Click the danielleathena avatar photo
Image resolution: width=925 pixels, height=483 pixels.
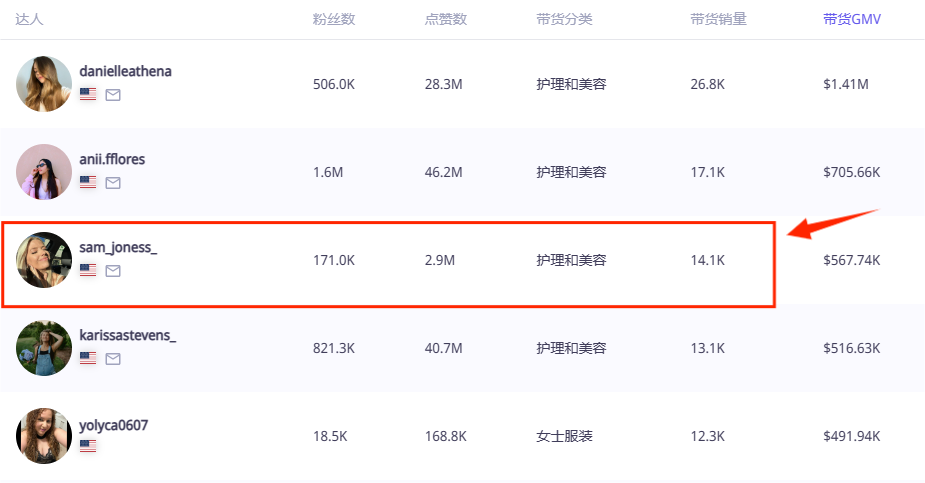pyautogui.click(x=44, y=84)
